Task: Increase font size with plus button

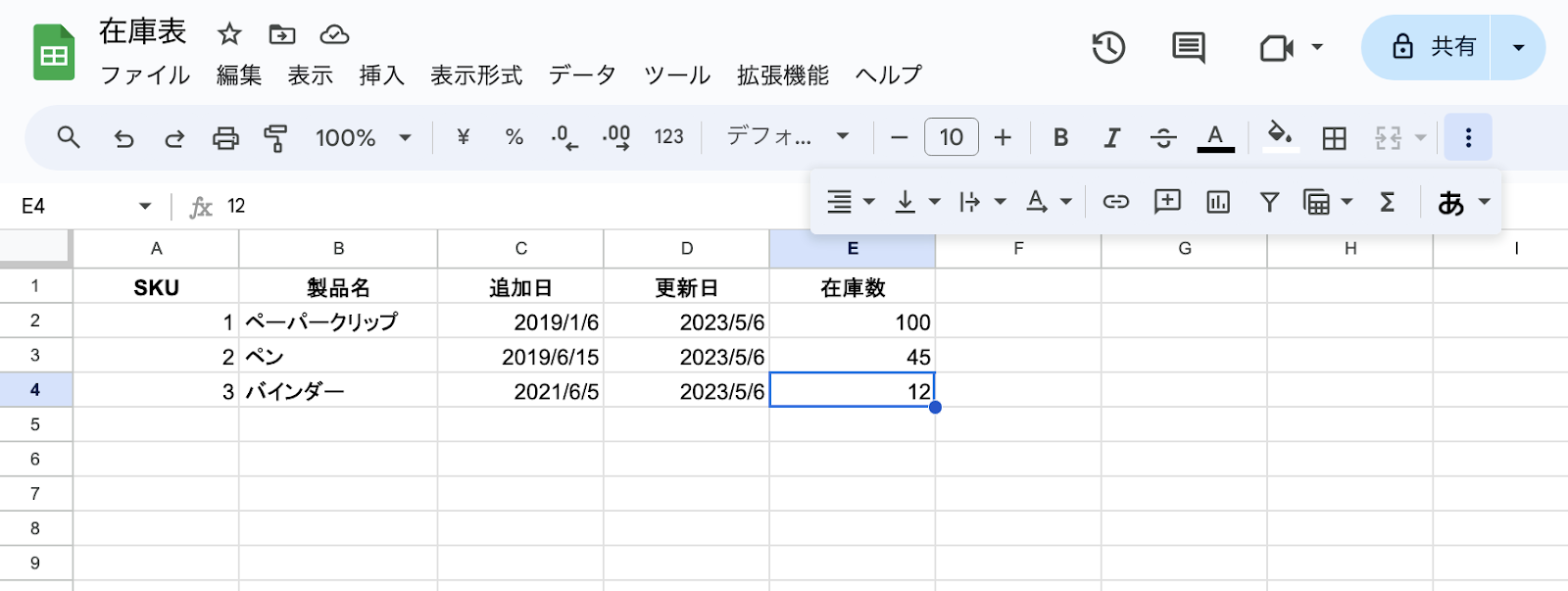Action: tap(1003, 138)
